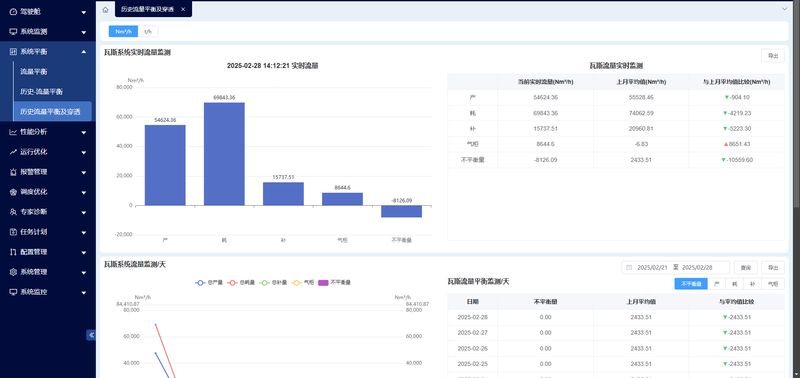Click the 调度优化 icon
This screenshot has width=800, height=378.
[13, 192]
